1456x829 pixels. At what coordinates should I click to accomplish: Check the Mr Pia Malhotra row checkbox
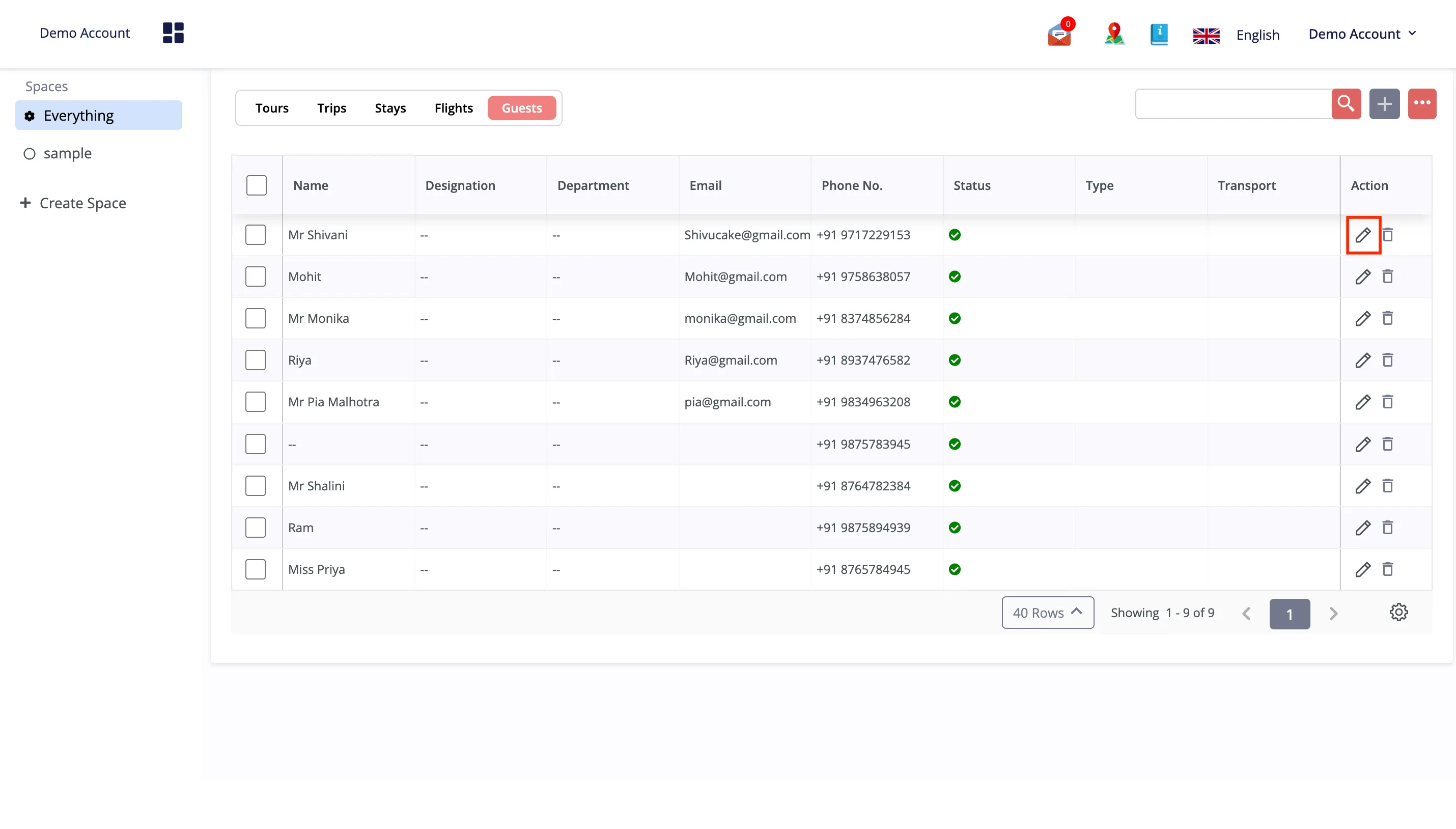coord(256,402)
